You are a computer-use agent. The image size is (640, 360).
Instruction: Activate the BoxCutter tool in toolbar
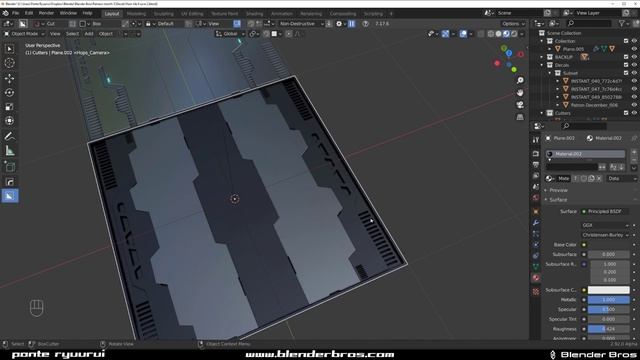(10, 196)
